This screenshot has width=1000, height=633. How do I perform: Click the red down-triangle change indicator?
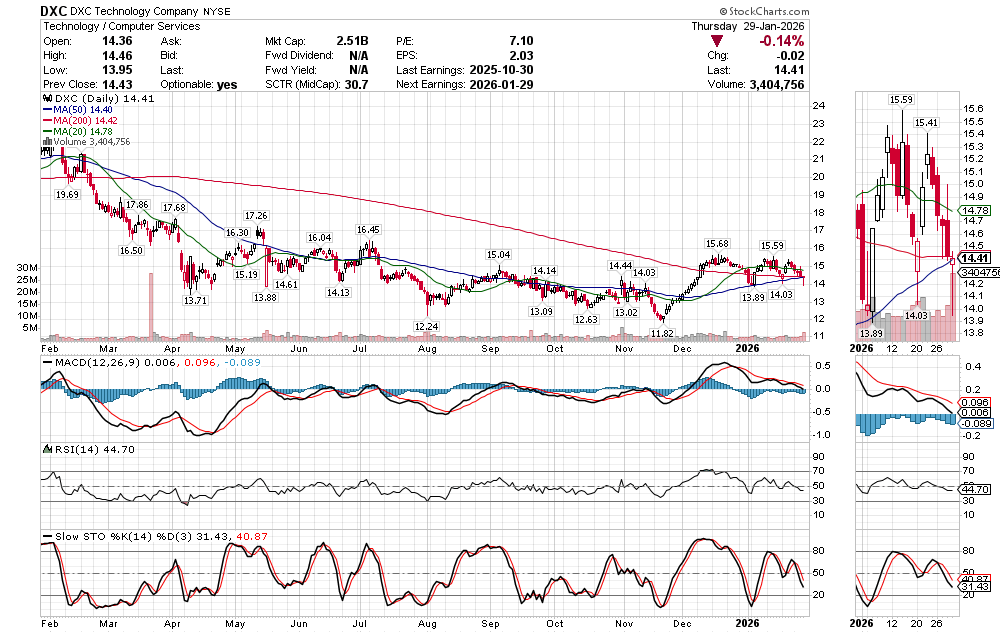click(717, 41)
